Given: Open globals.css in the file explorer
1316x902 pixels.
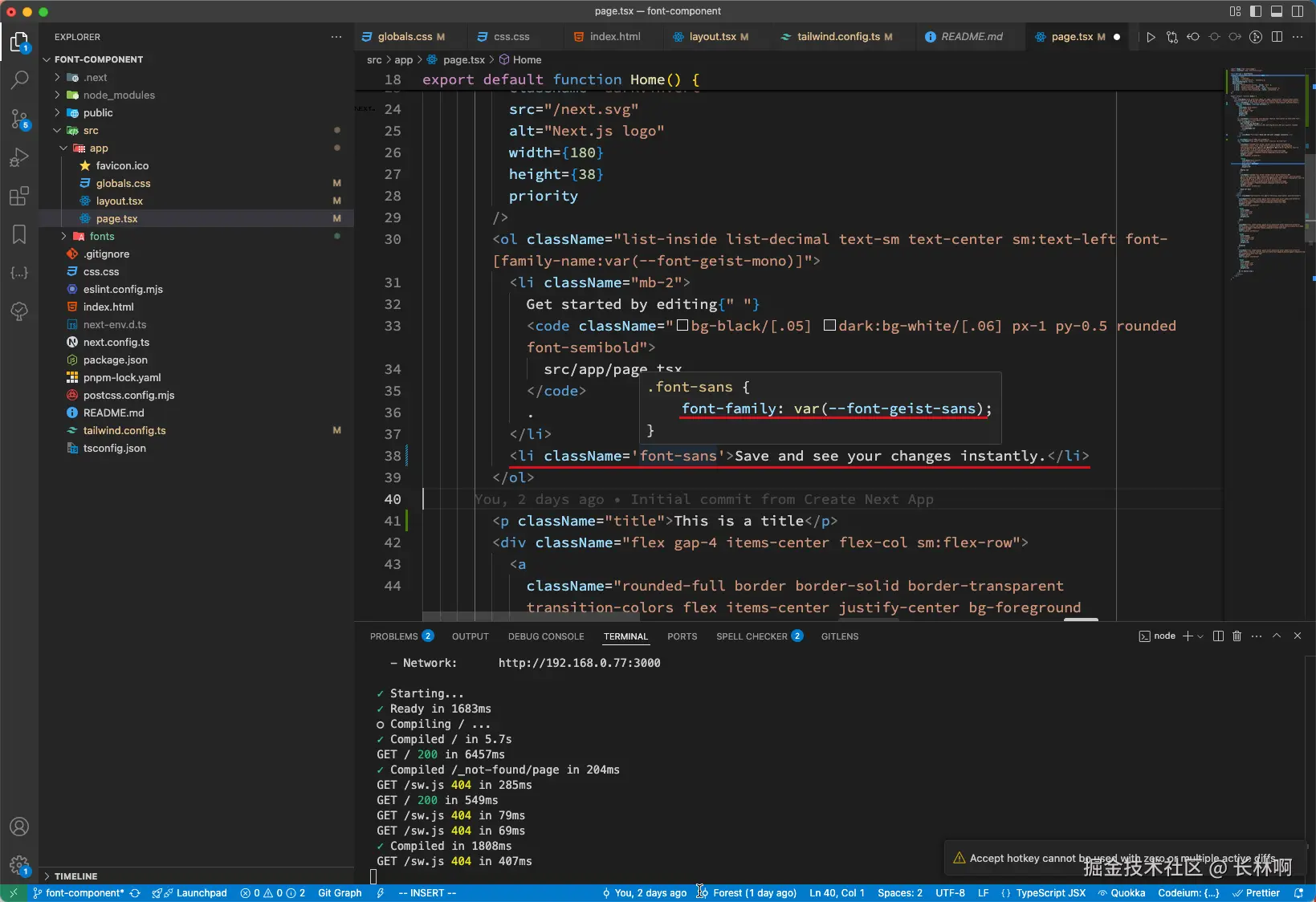Looking at the screenshot, I should tap(123, 184).
